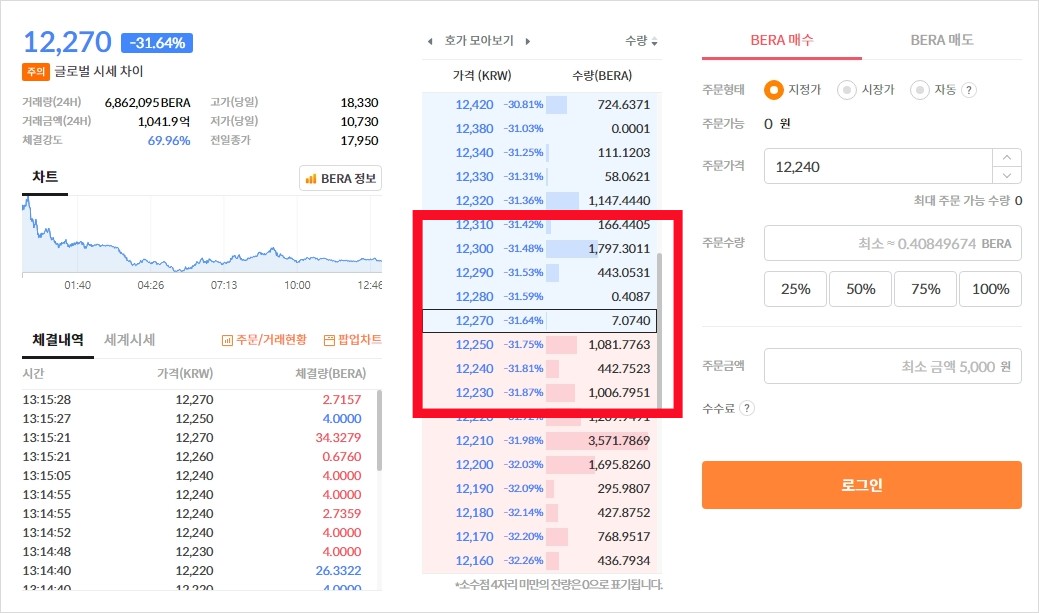Screen dimensions: 1039x613
Task: Select the 시장가 order type radio
Action: pos(846,90)
